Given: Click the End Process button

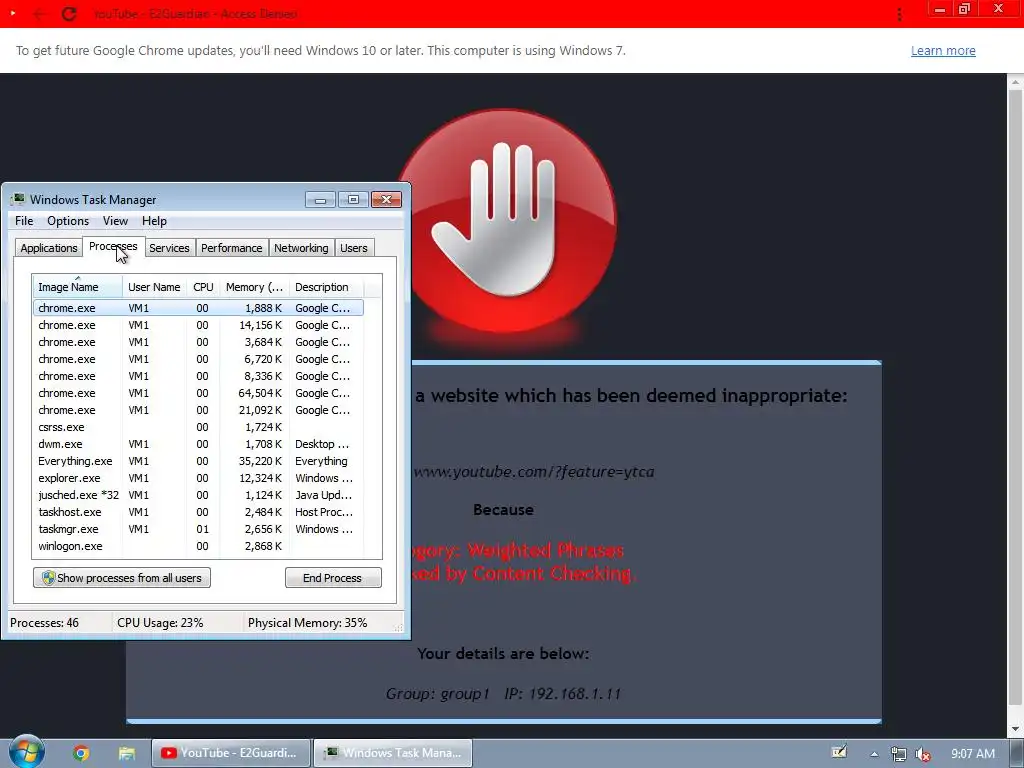Looking at the screenshot, I should tap(333, 578).
